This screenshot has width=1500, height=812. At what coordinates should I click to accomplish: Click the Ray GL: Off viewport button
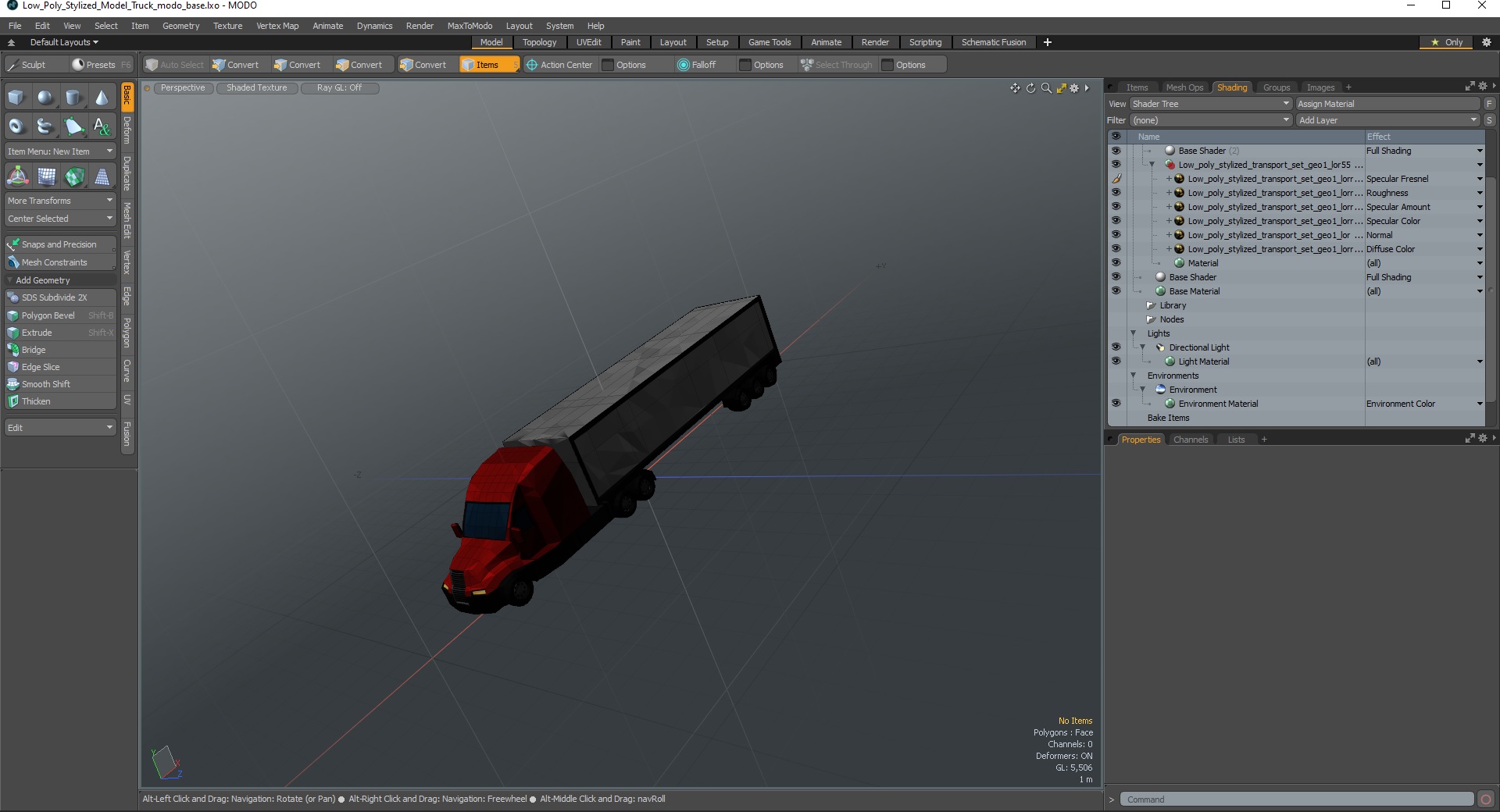click(x=339, y=88)
